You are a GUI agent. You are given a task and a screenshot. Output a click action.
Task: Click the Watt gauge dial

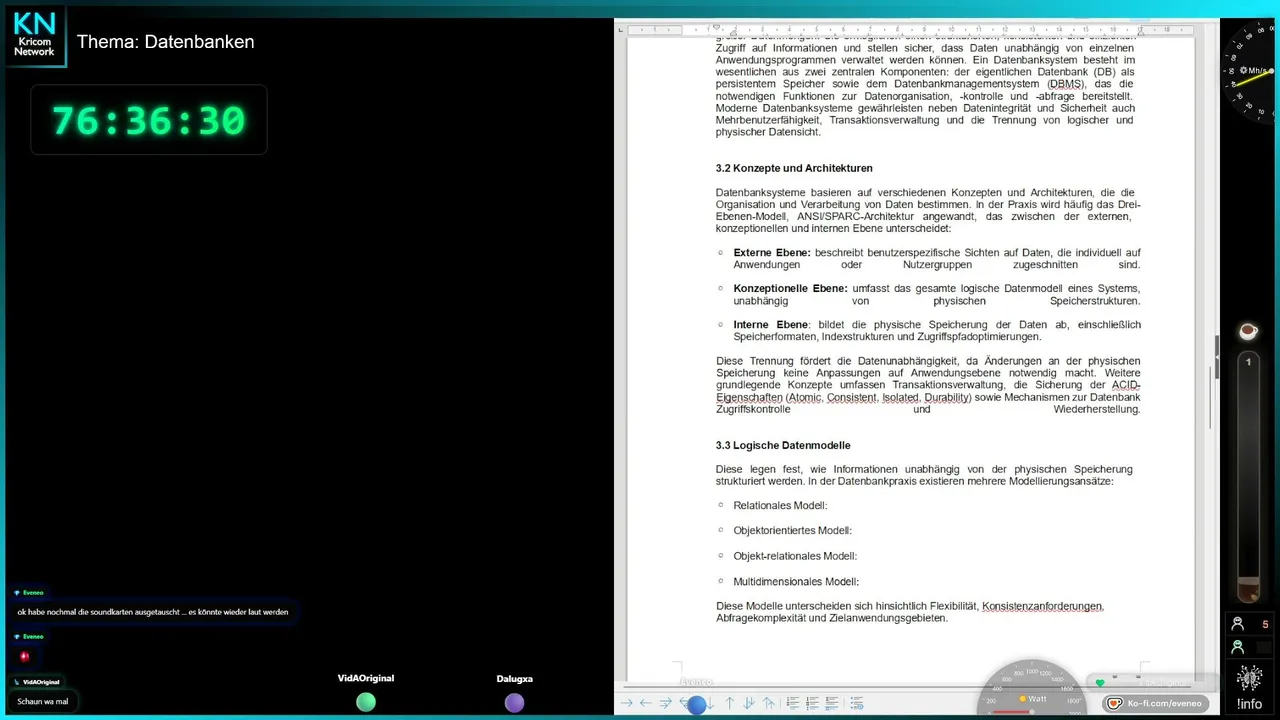tap(1031, 688)
